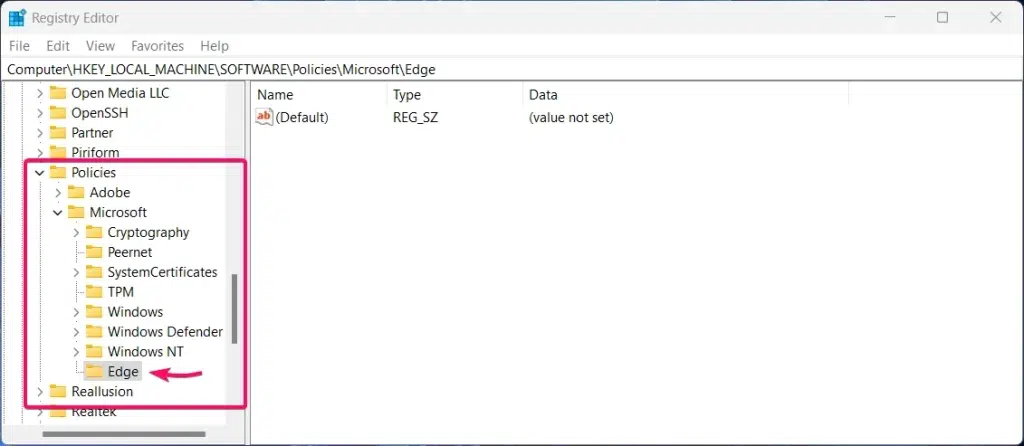This screenshot has width=1024, height=446.
Task: Open the Favorites menu
Action: tap(157, 46)
